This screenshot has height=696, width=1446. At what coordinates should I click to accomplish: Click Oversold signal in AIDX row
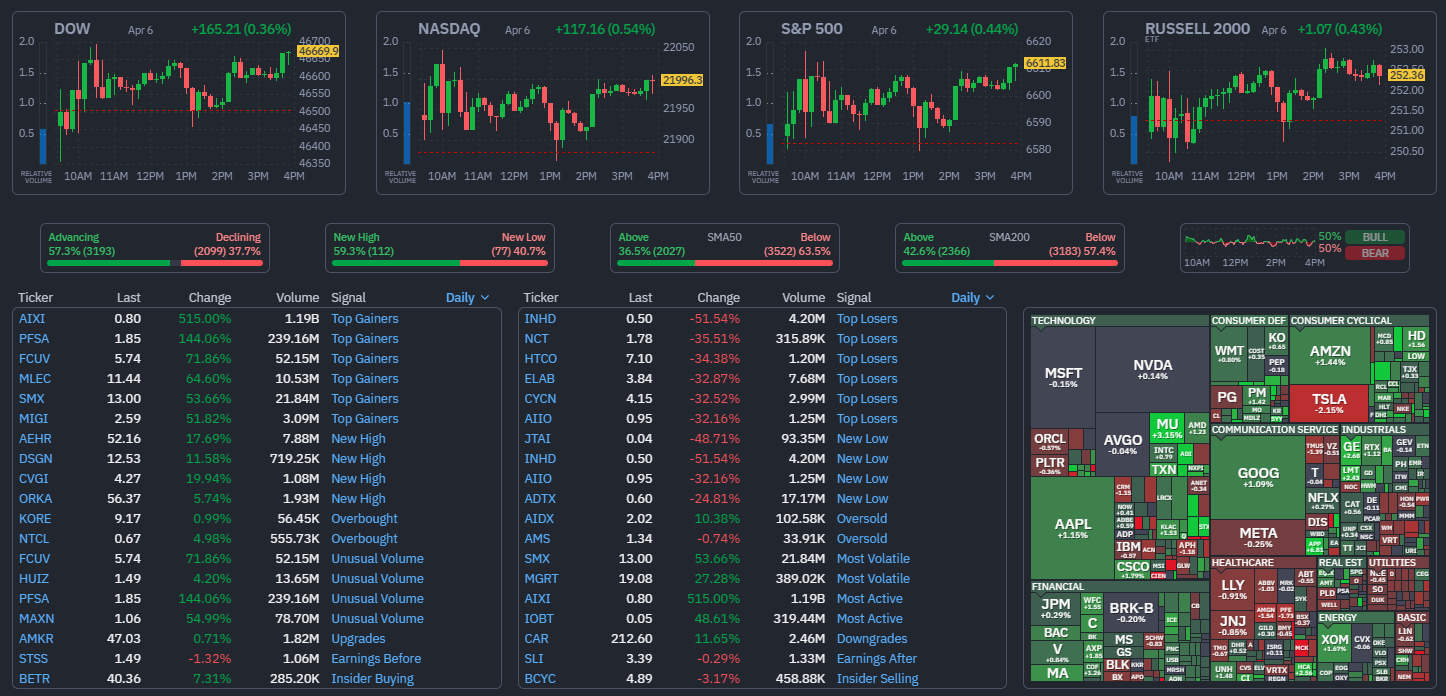coord(862,518)
